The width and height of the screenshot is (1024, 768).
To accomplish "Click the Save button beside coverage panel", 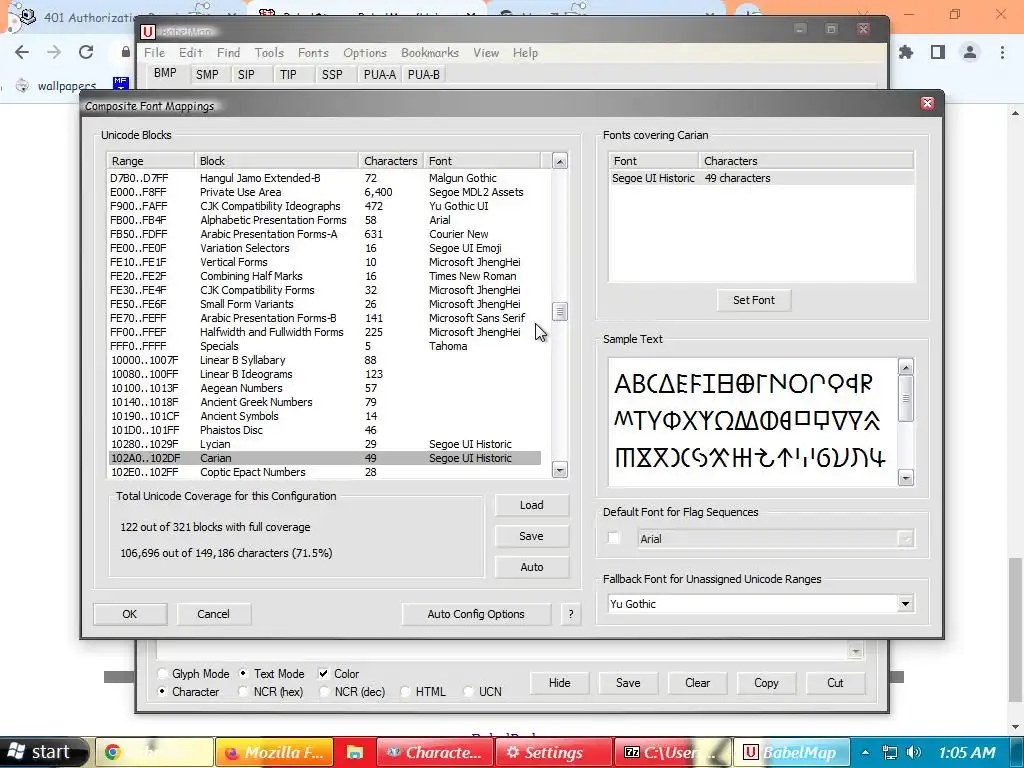I will (532, 536).
